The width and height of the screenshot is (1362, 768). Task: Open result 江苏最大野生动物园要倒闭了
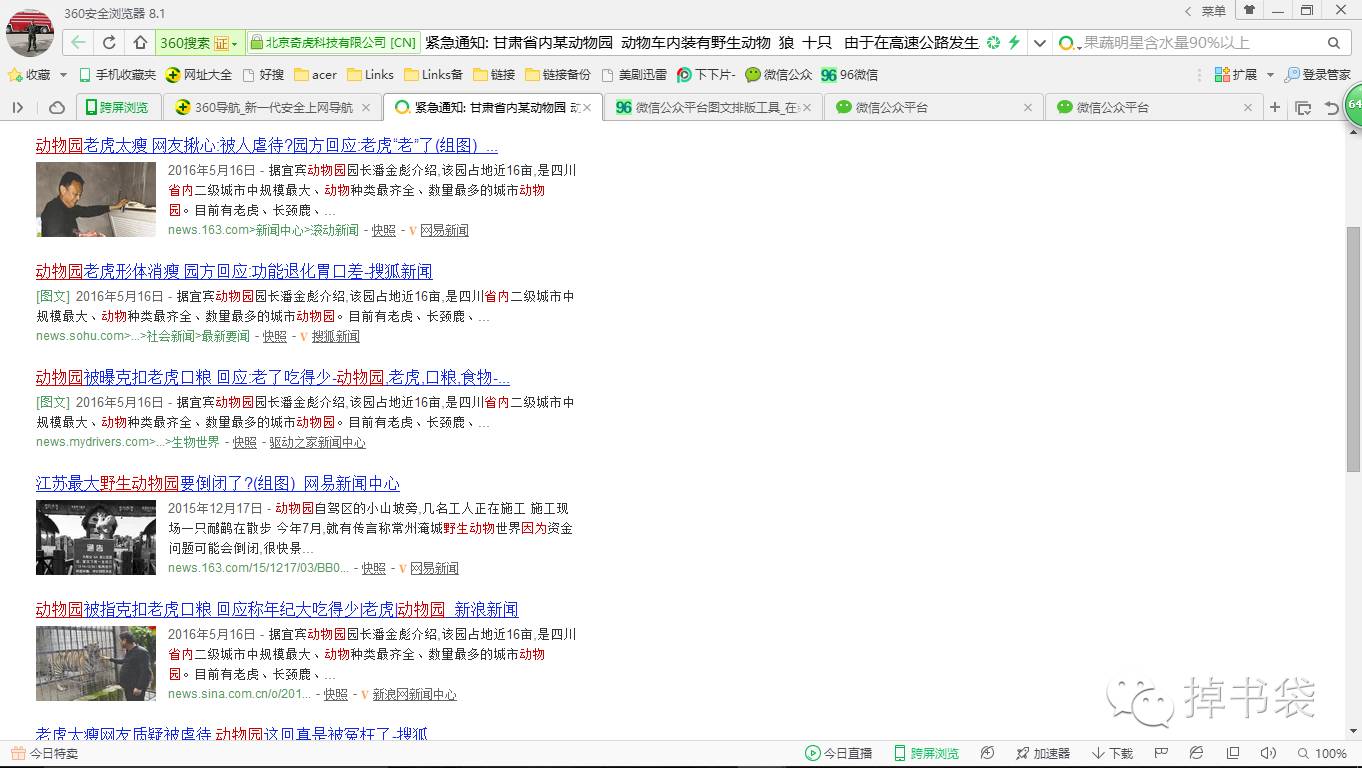tap(218, 484)
